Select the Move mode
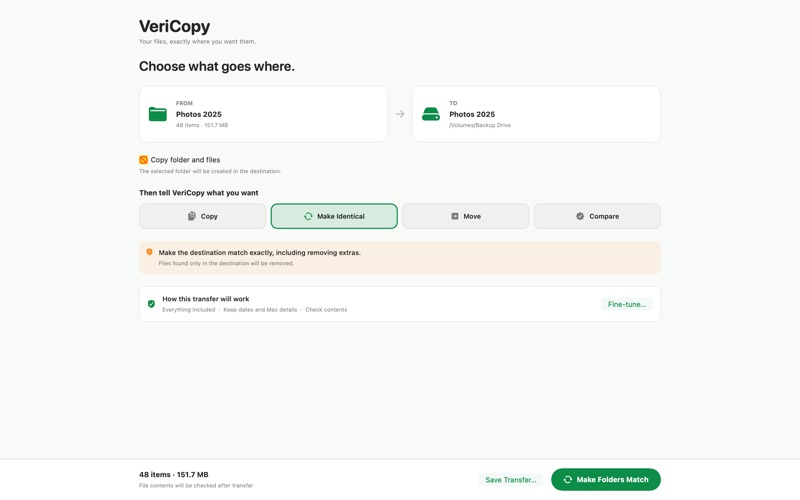The width and height of the screenshot is (800, 500). click(x=465, y=216)
